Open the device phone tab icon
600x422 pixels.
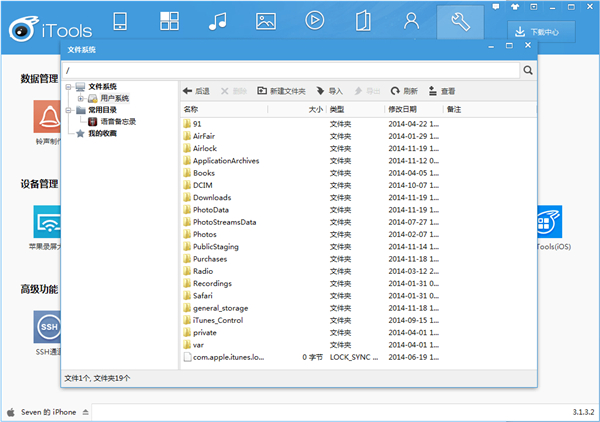tap(119, 20)
